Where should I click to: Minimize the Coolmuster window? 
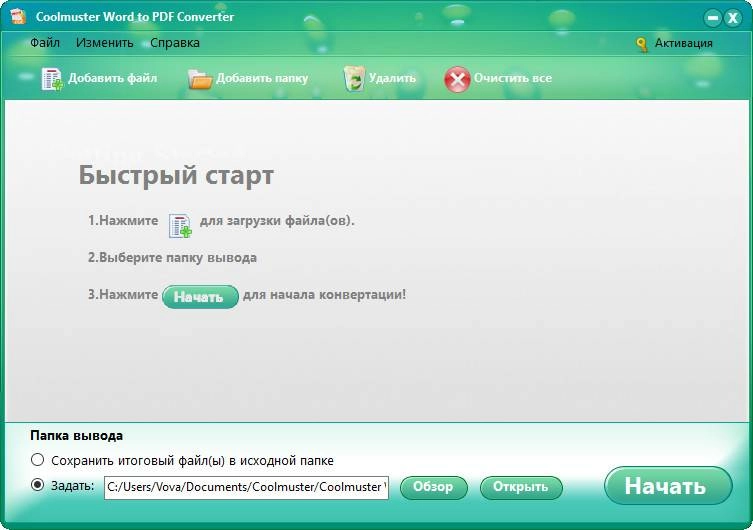click(x=713, y=18)
